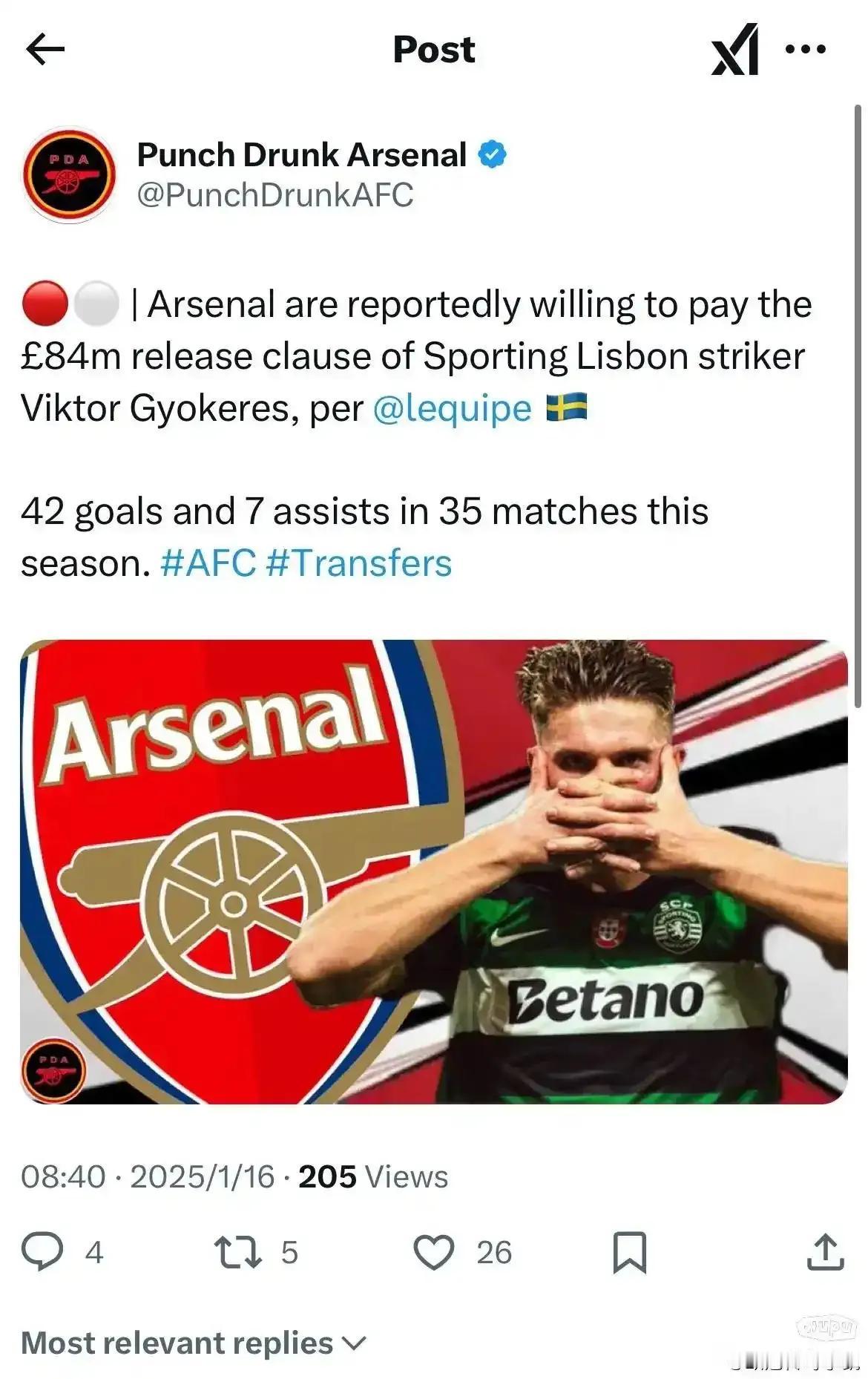Expand Most relevant replies sorting dropdown
Image resolution: width=868 pixels, height=1379 pixels.
pos(194,1343)
